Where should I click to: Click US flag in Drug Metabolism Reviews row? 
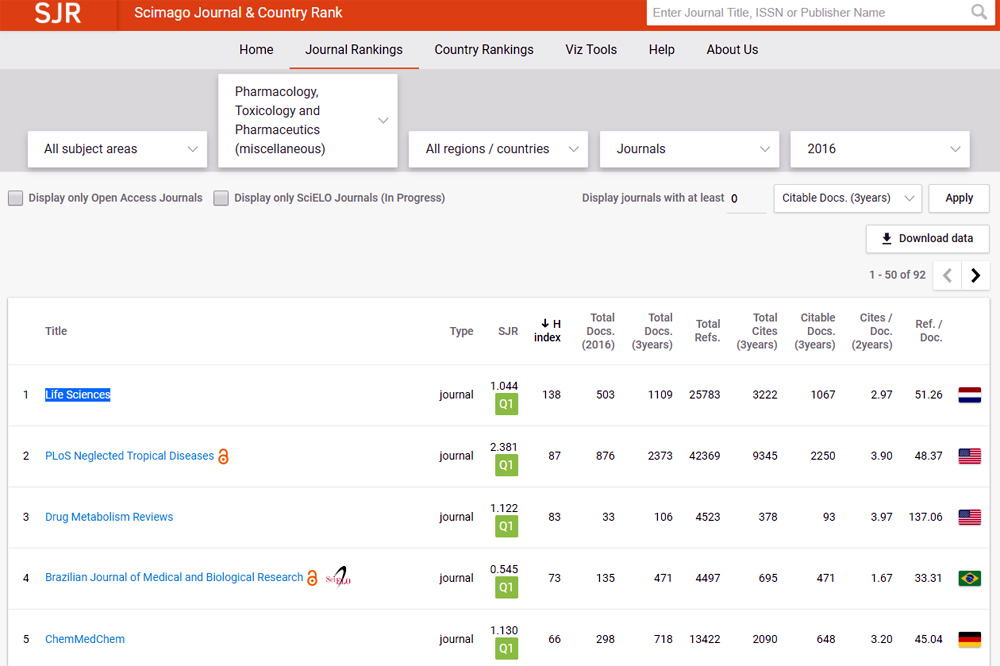click(x=969, y=517)
